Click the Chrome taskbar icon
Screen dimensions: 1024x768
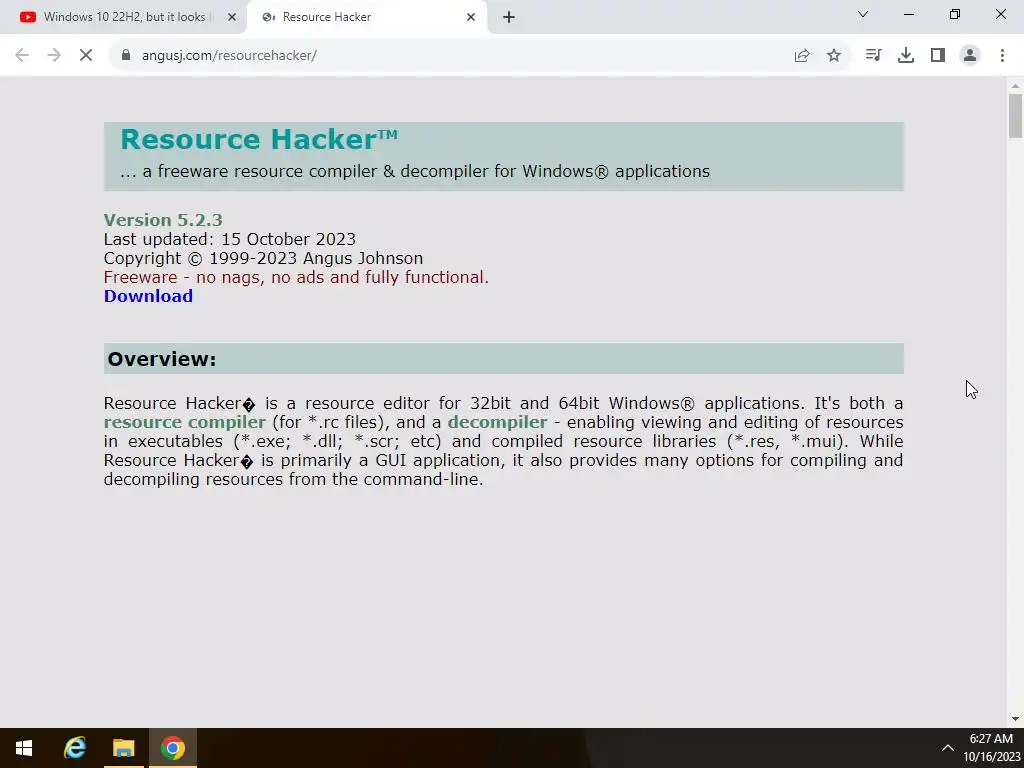pyautogui.click(x=172, y=748)
